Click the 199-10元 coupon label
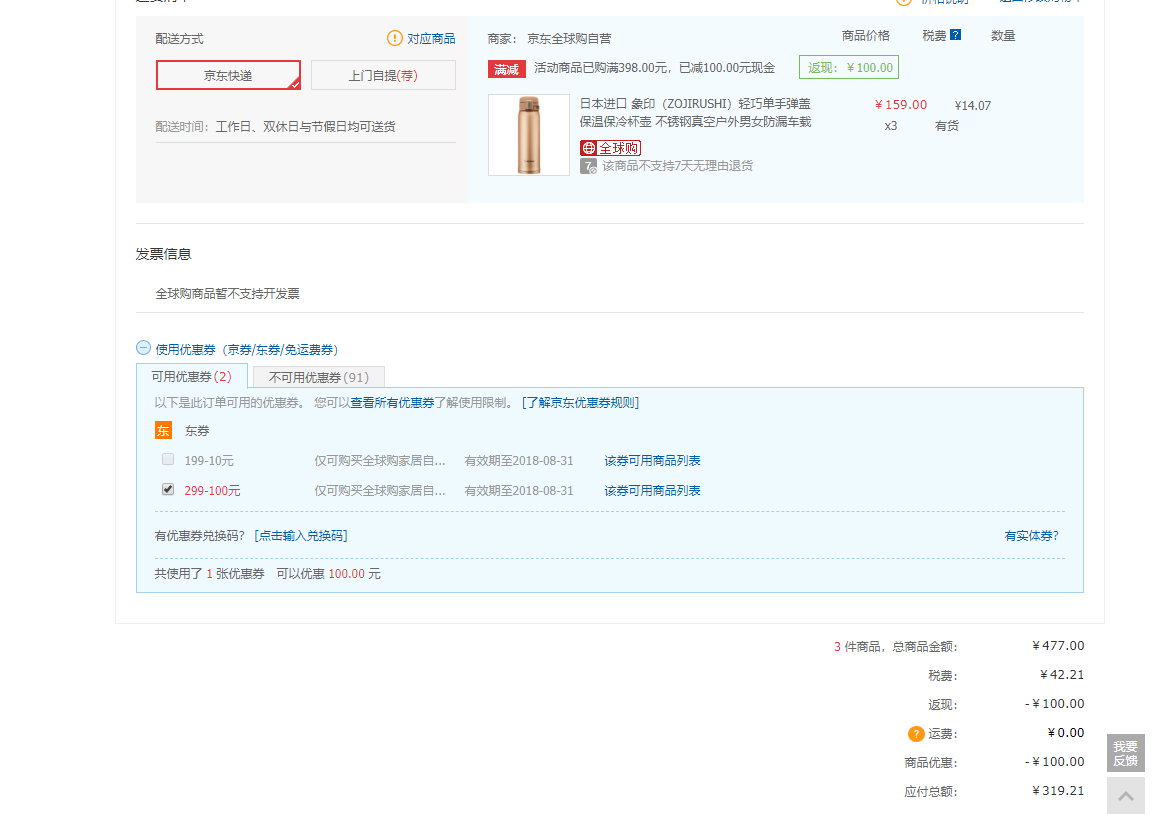This screenshot has height=814, width=1175. (x=209, y=460)
